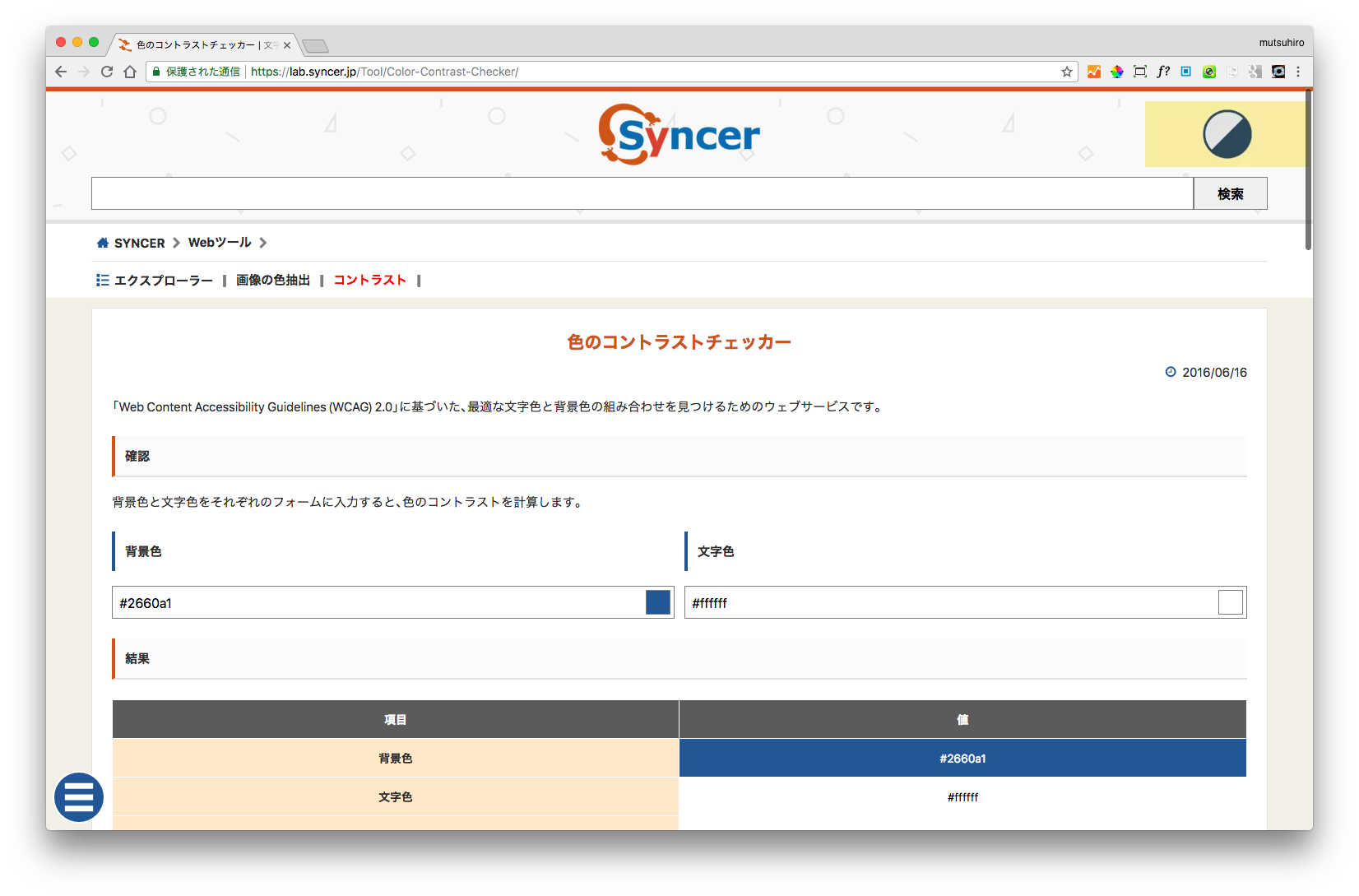Screen dimensions: 1359x896
Task: Open the orange analytics extension
Action: (1094, 72)
